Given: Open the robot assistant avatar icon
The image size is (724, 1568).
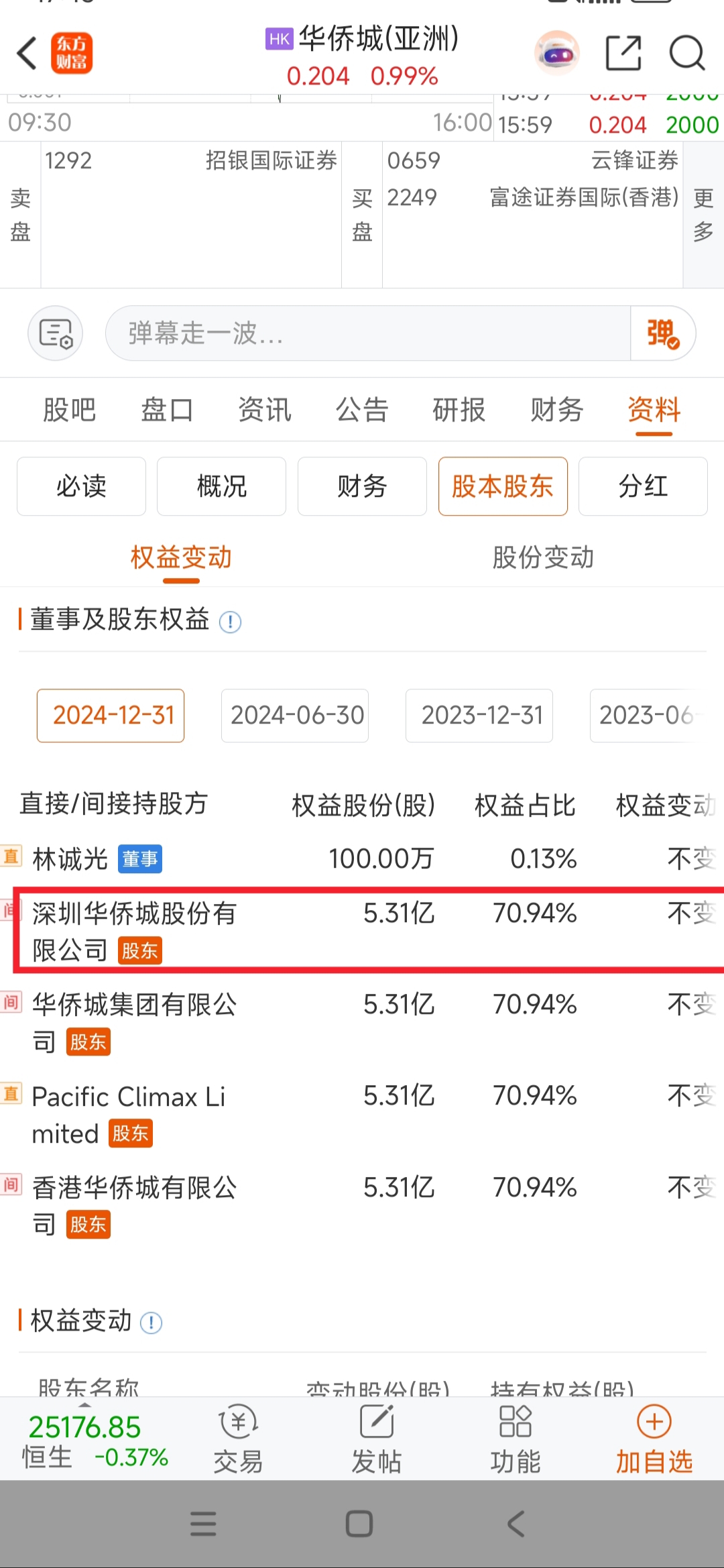Looking at the screenshot, I should pos(556,53).
